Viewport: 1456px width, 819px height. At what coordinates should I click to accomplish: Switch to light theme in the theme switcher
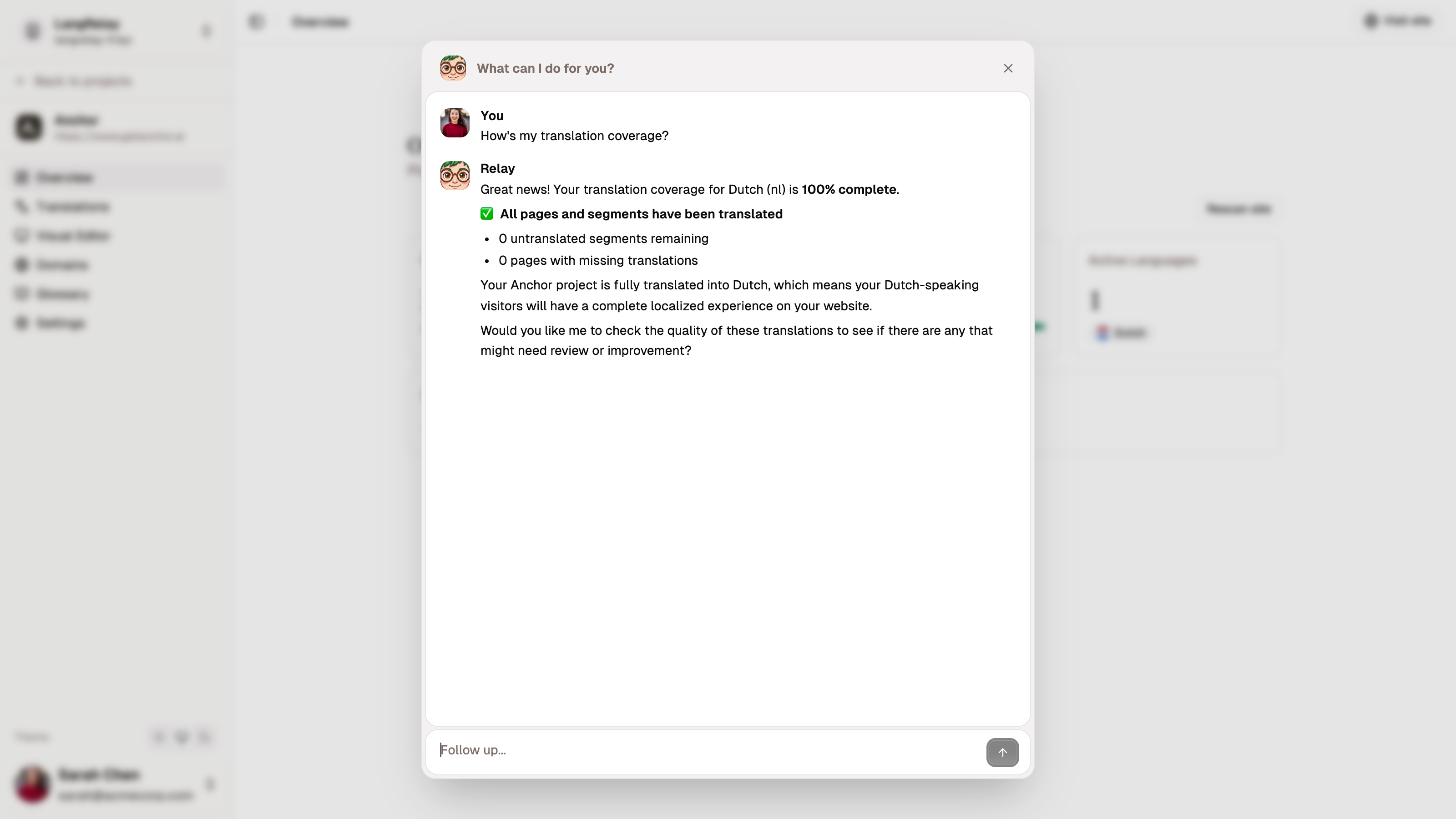coord(159,737)
